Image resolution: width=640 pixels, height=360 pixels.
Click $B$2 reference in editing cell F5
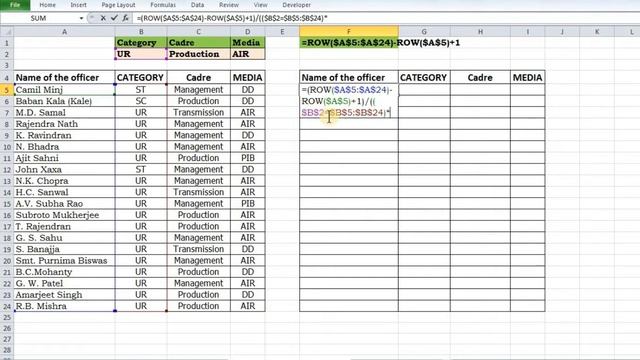pos(313,113)
